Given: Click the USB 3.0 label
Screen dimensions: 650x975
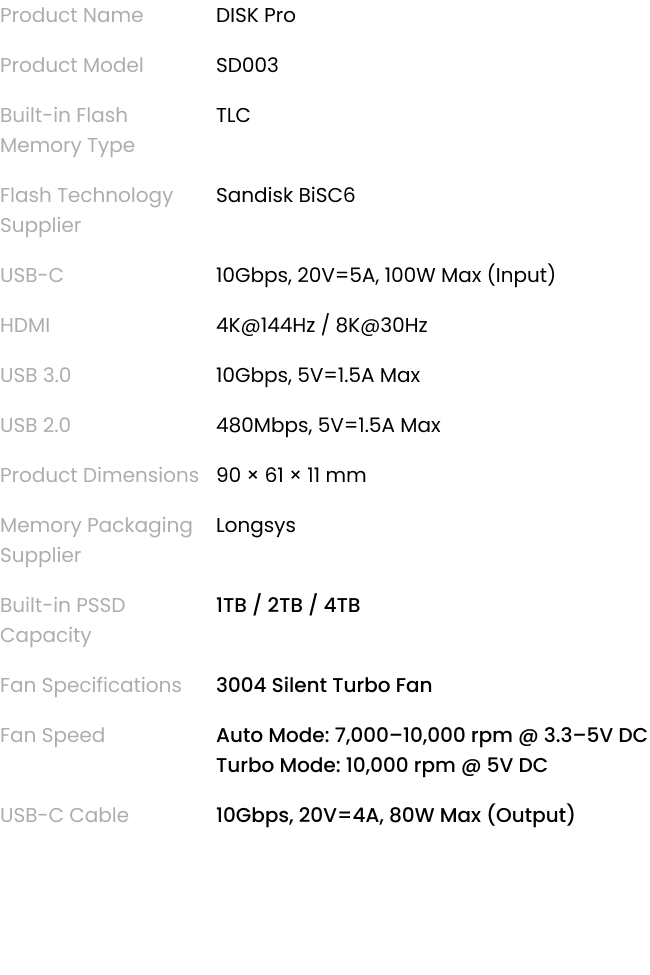Looking at the screenshot, I should [35, 375].
